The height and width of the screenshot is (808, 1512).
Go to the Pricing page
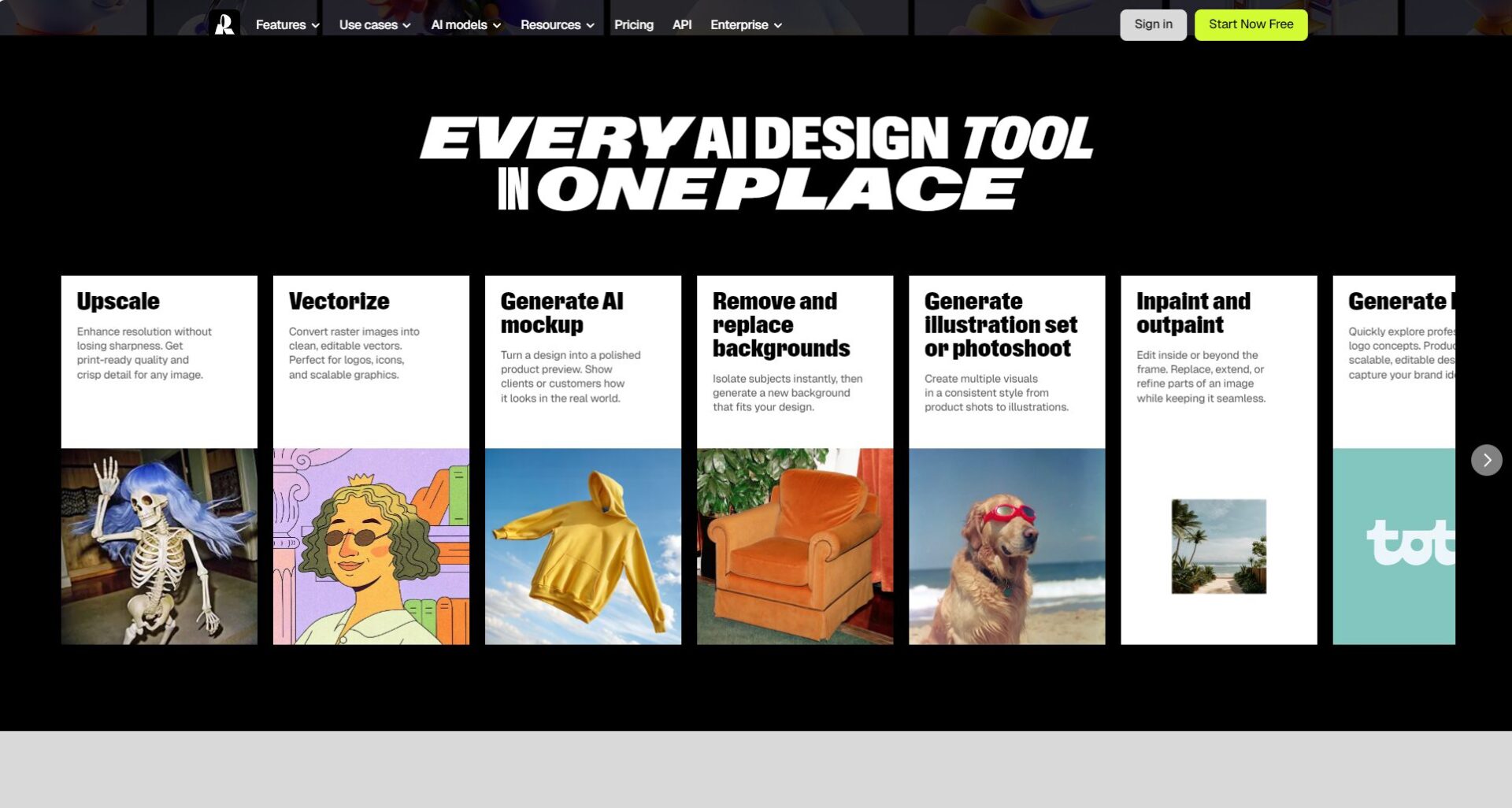click(633, 25)
